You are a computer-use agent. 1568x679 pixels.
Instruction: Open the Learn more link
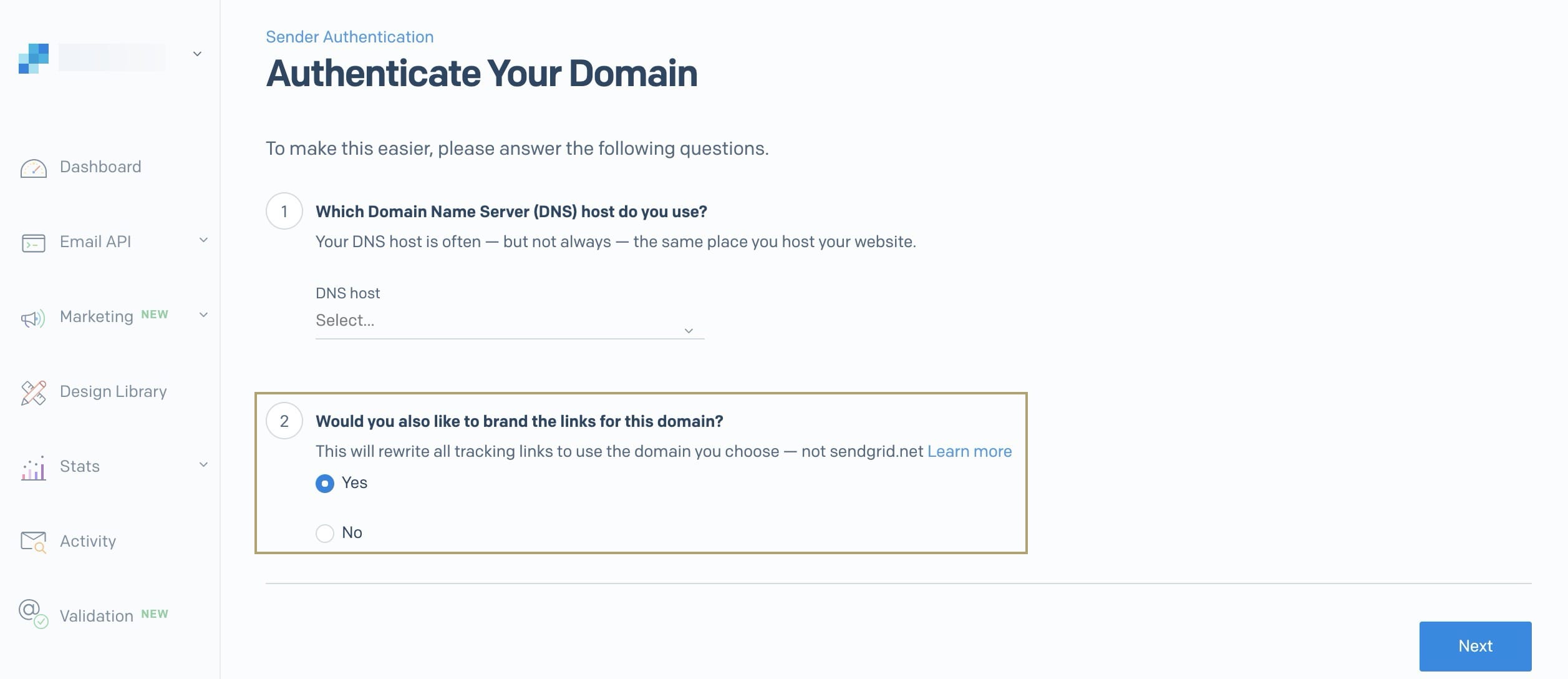pos(969,451)
